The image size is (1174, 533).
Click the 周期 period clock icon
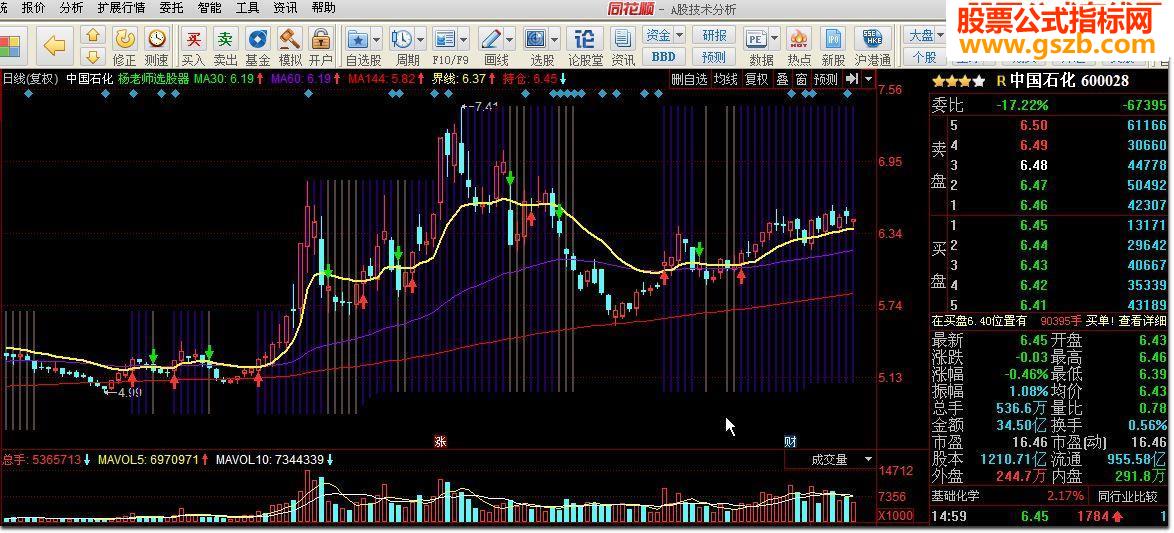click(402, 38)
